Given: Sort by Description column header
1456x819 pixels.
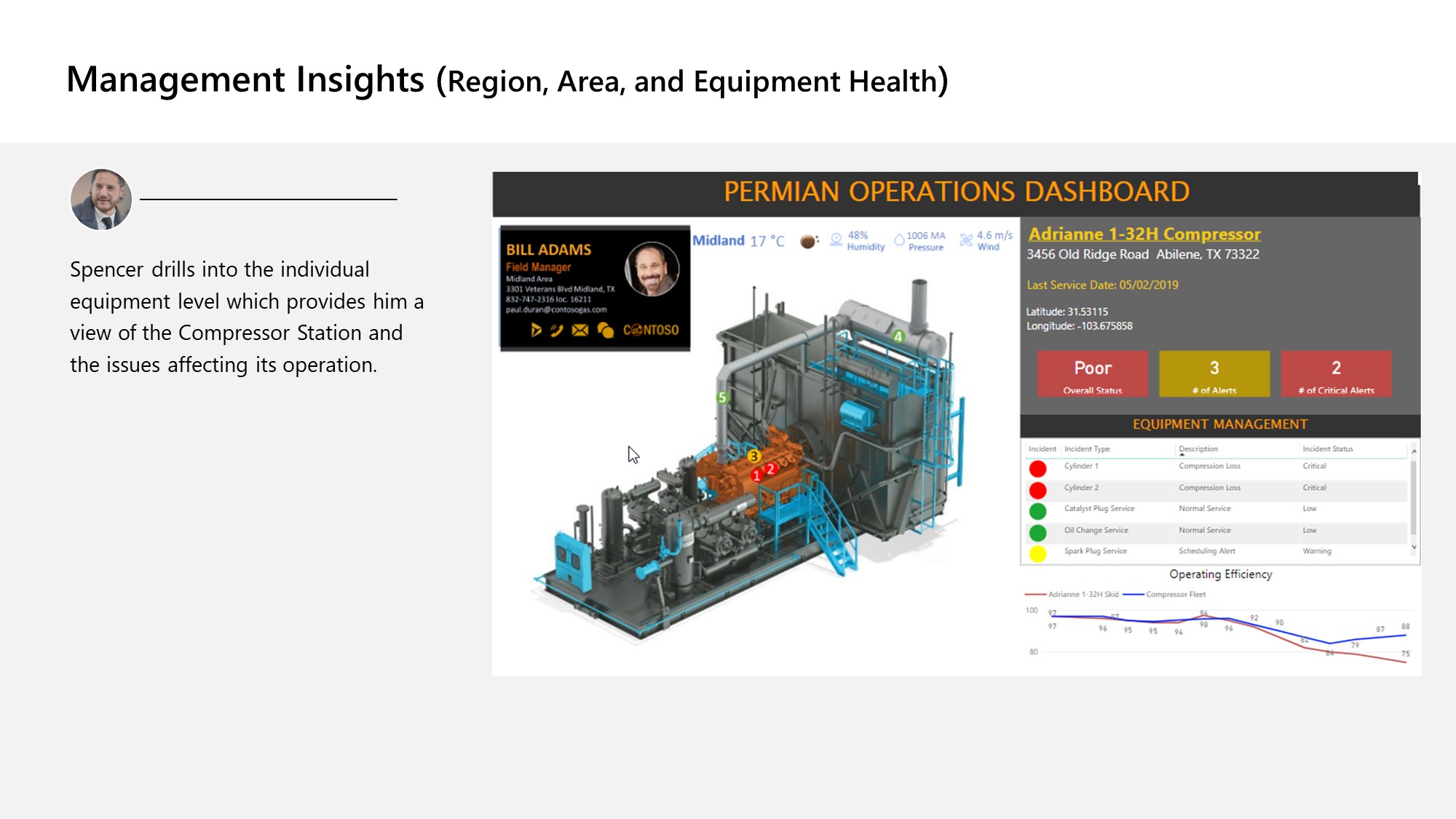Looking at the screenshot, I should (1198, 449).
